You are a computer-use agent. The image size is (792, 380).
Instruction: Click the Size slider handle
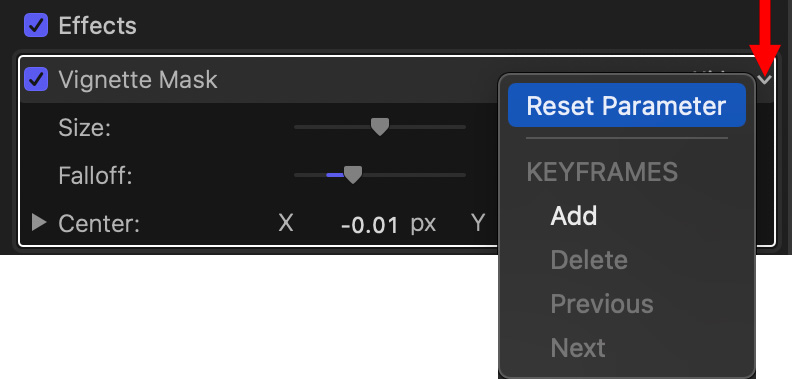tap(380, 127)
